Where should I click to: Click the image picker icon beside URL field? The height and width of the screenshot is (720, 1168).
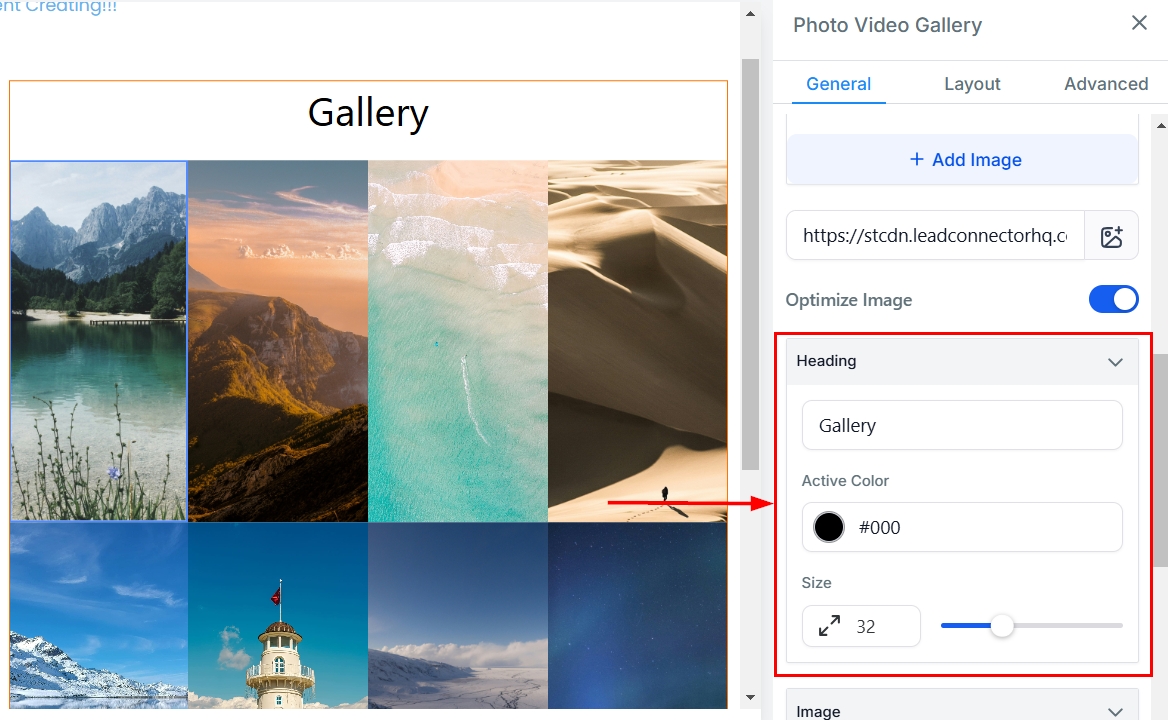coord(1111,236)
